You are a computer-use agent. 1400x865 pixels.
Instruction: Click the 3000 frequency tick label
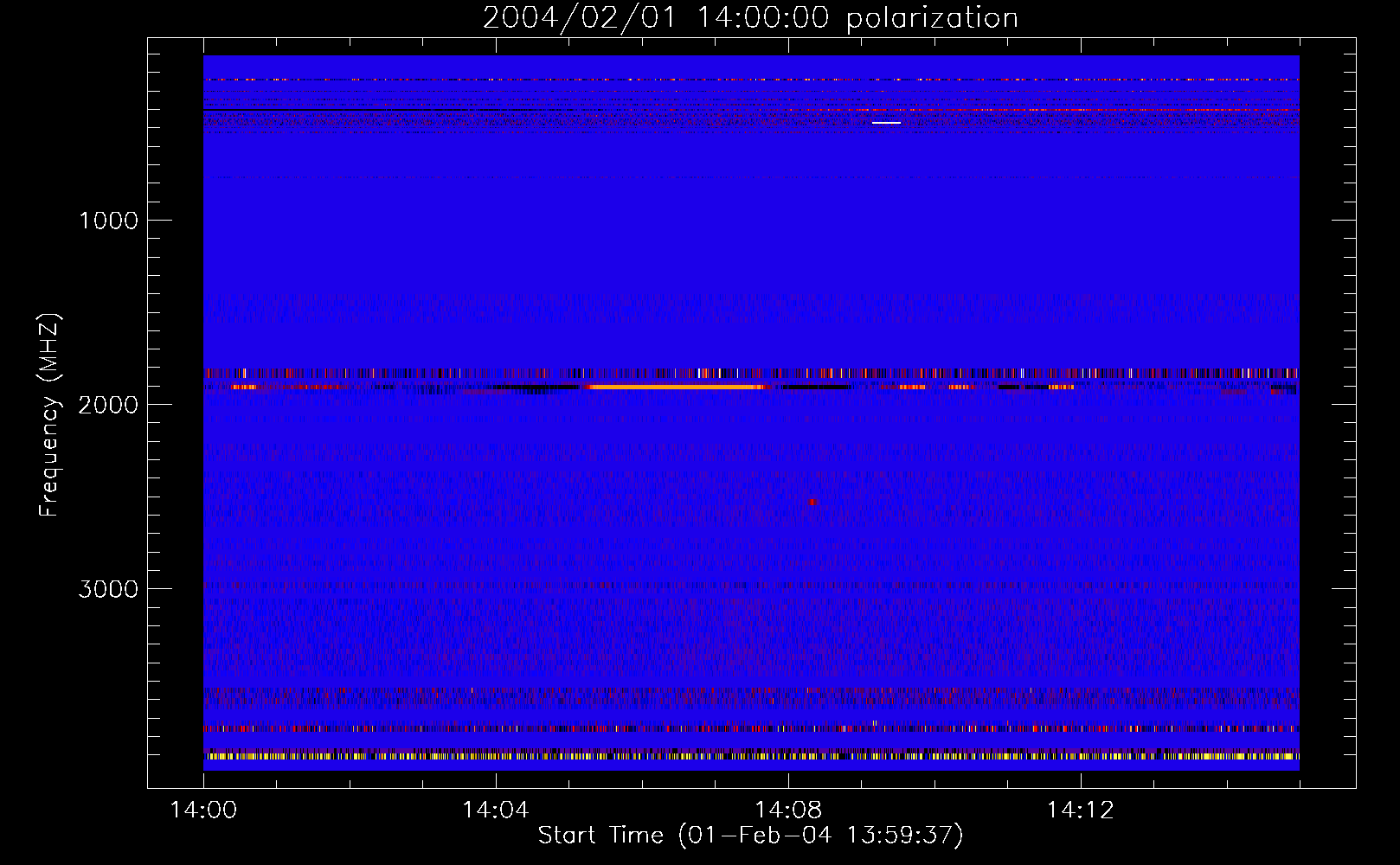click(x=108, y=589)
